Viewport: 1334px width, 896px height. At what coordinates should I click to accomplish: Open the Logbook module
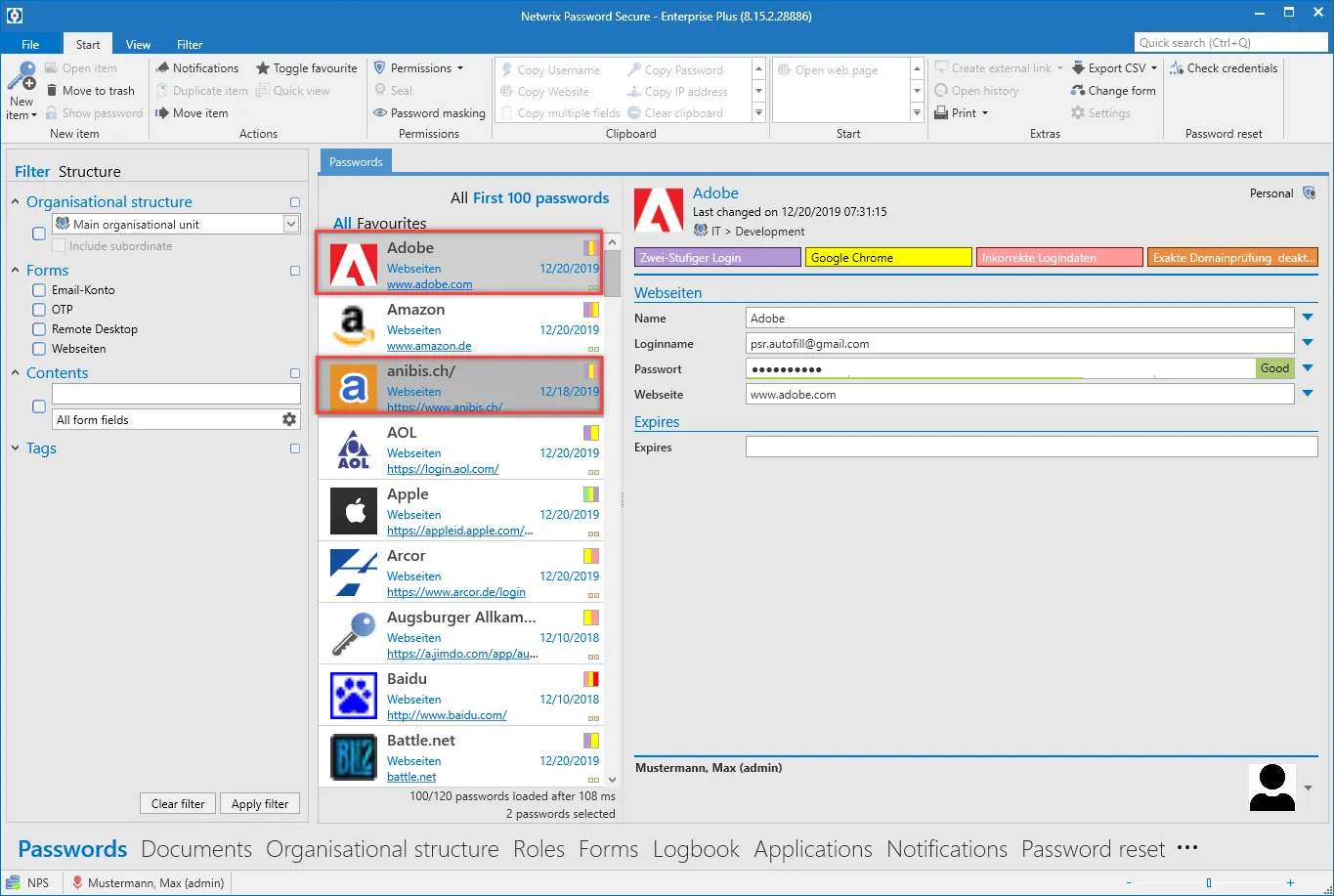(x=696, y=849)
